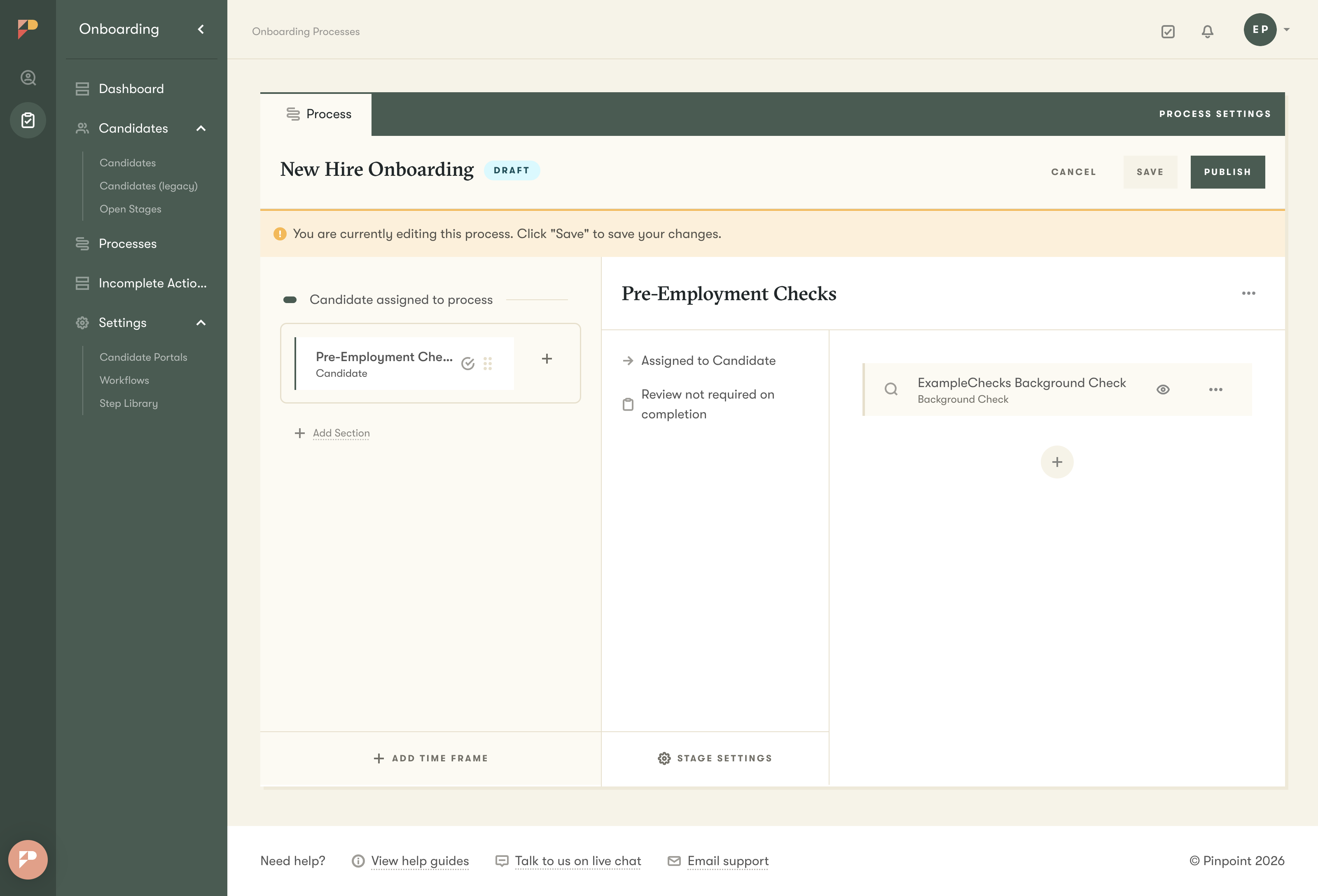Image resolution: width=1318 pixels, height=896 pixels.
Task: Click the Publish button
Action: click(1227, 172)
